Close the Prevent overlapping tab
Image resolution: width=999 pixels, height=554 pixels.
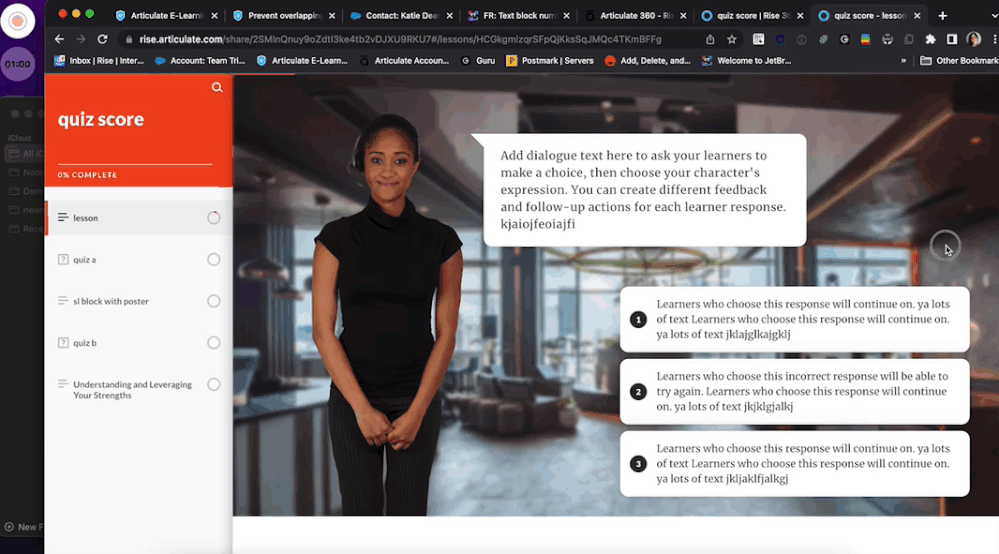(x=332, y=15)
